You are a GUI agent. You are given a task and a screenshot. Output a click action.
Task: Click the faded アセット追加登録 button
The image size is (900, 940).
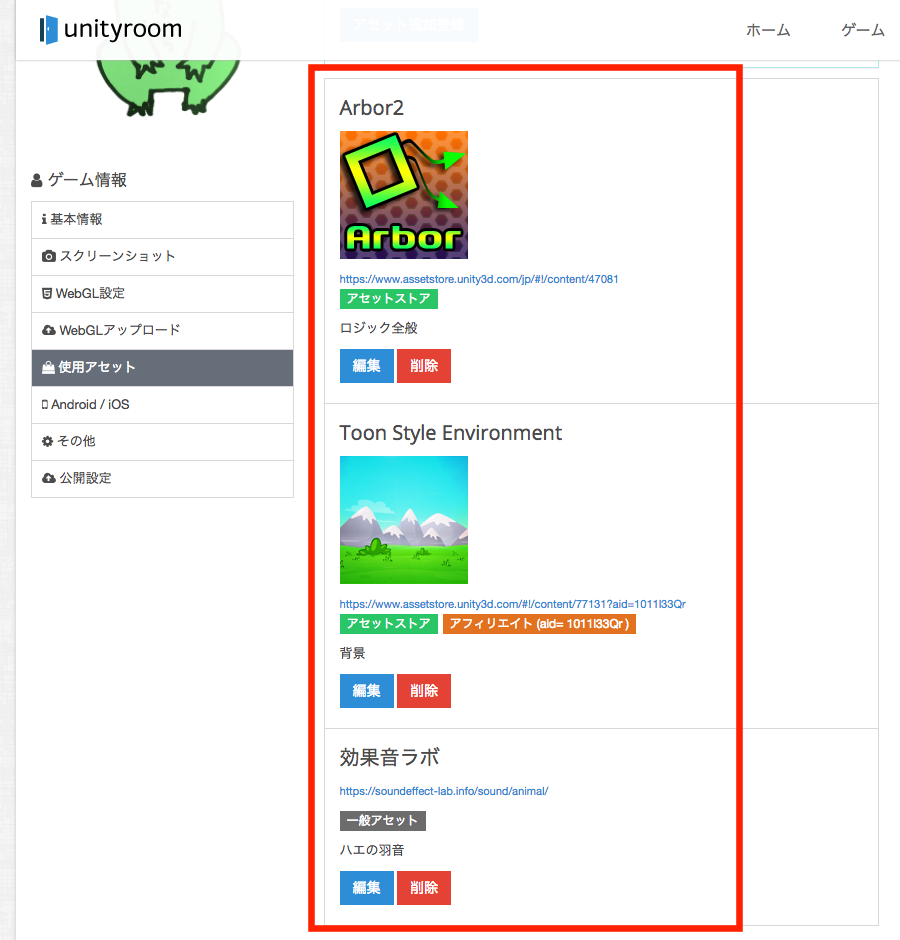pyautogui.click(x=408, y=25)
